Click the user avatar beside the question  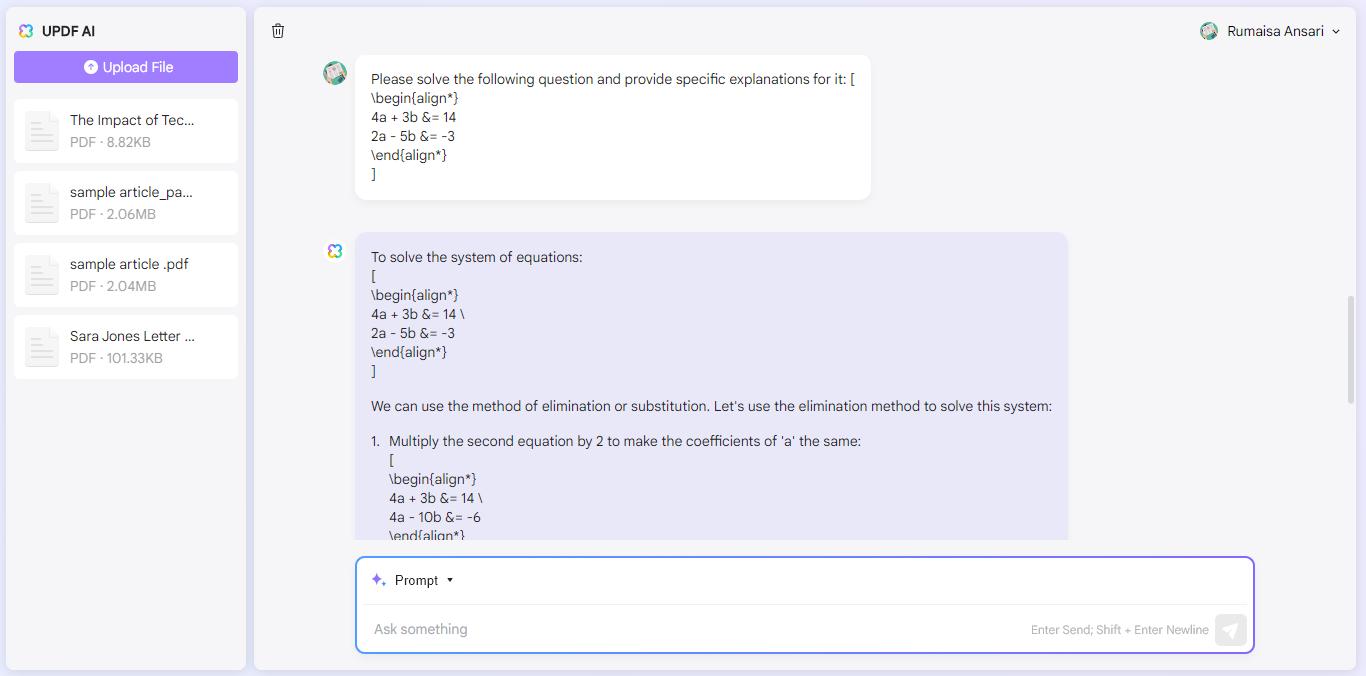335,72
